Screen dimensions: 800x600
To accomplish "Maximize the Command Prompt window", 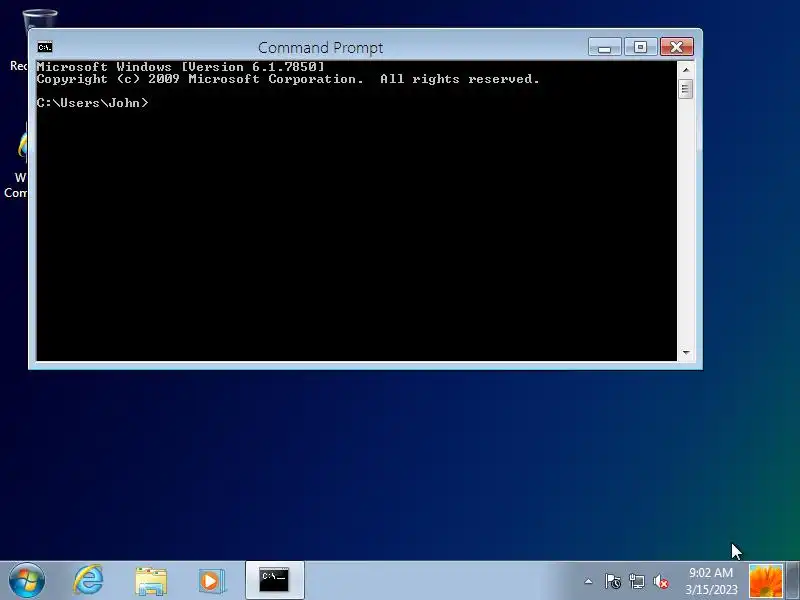I will (640, 47).
